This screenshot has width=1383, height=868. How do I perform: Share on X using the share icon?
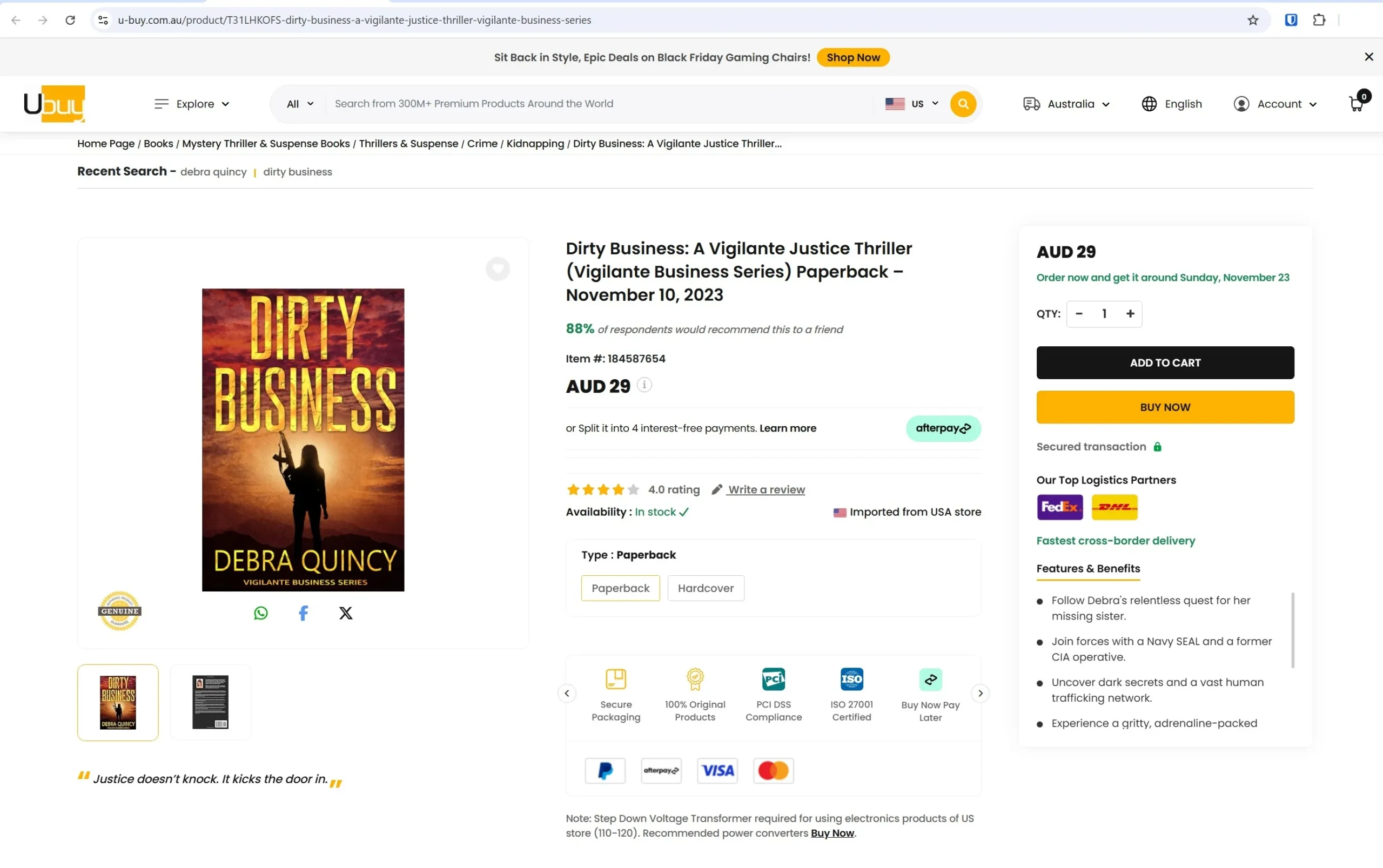coord(346,613)
